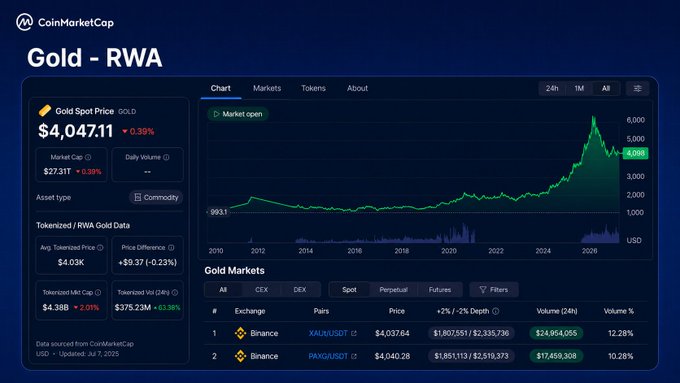The height and width of the screenshot is (383, 680).
Task: Open external link icon next to XAUt/USDT
Action: click(x=354, y=333)
